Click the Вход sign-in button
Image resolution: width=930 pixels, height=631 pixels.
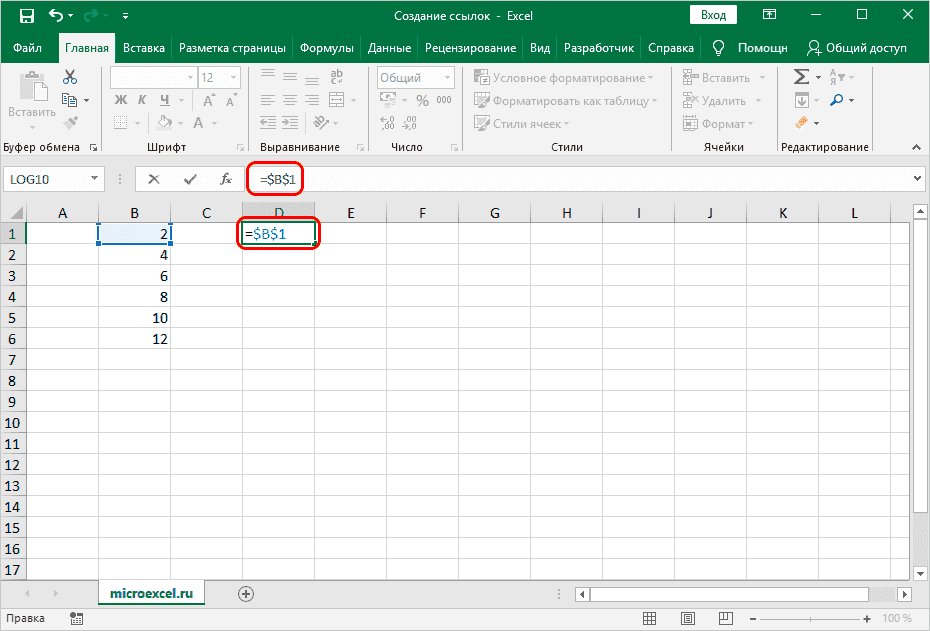point(713,16)
